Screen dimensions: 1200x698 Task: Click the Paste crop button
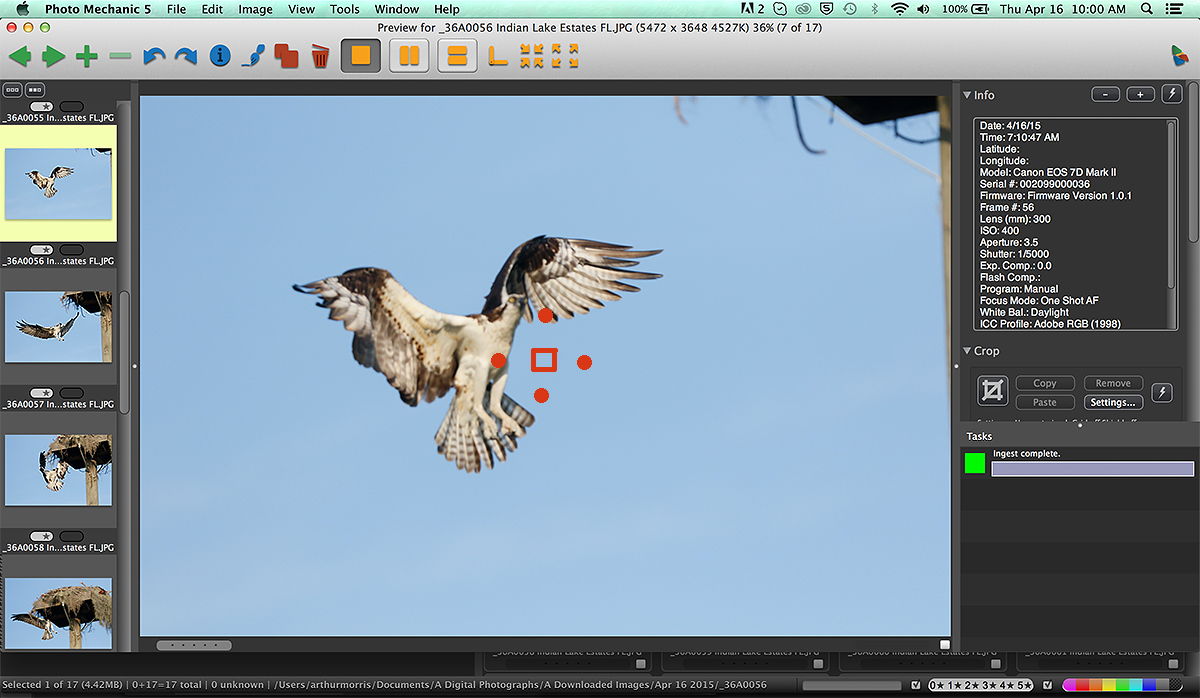pyautogui.click(x=1045, y=402)
